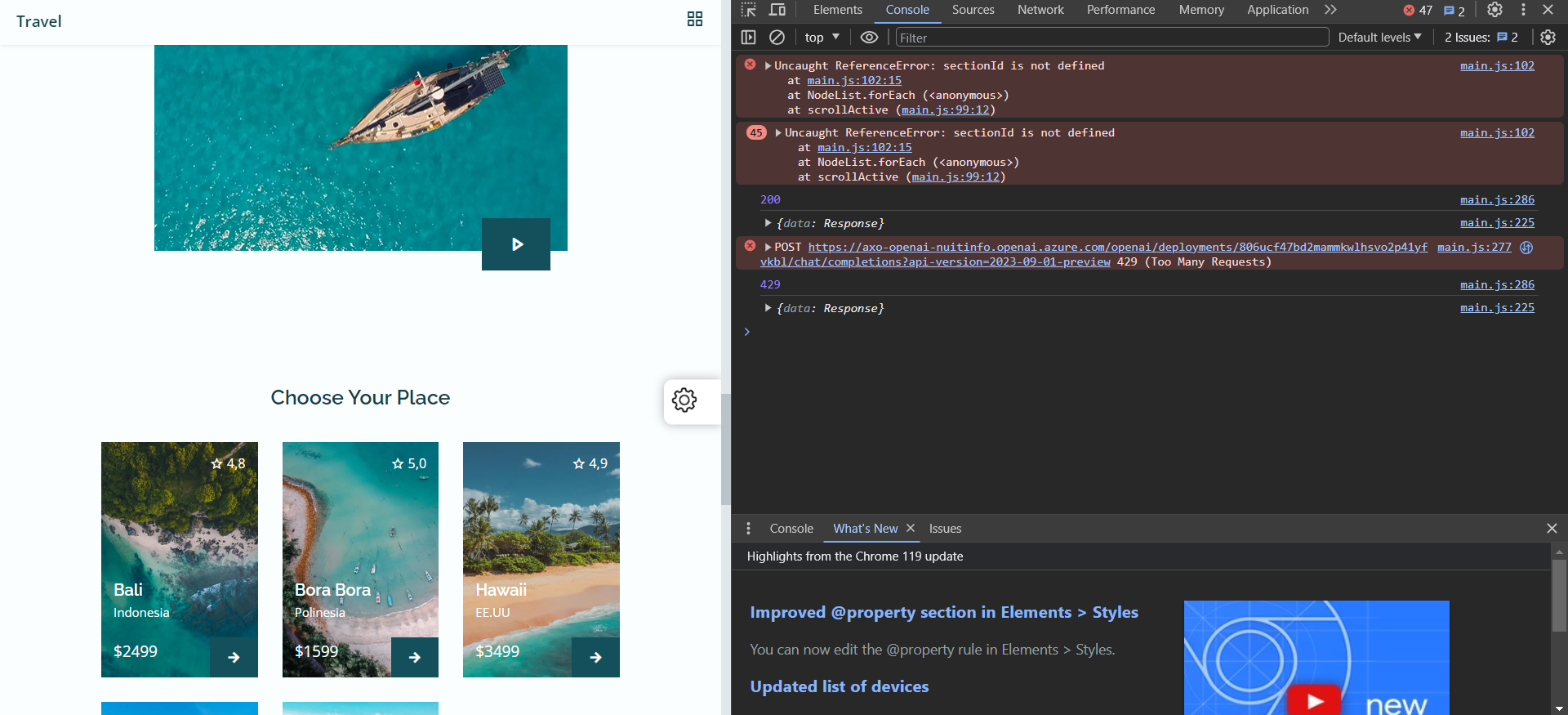Screen dimensions: 1568x715
Task: Open the Bali destination card
Action: point(180,560)
